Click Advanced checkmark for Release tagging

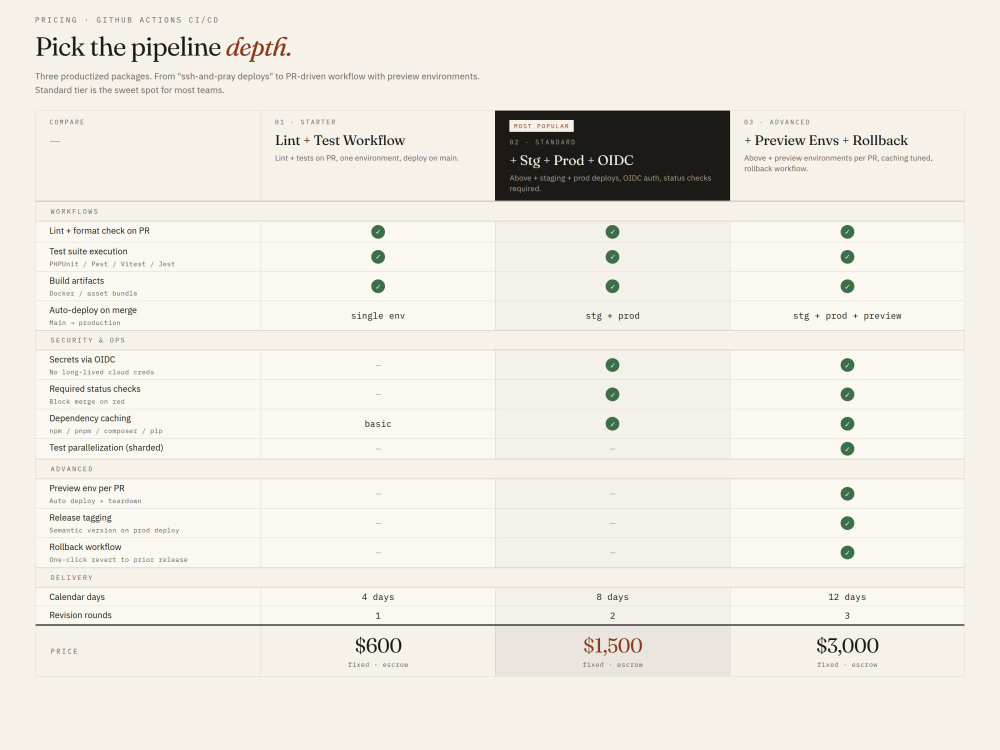click(x=847, y=523)
